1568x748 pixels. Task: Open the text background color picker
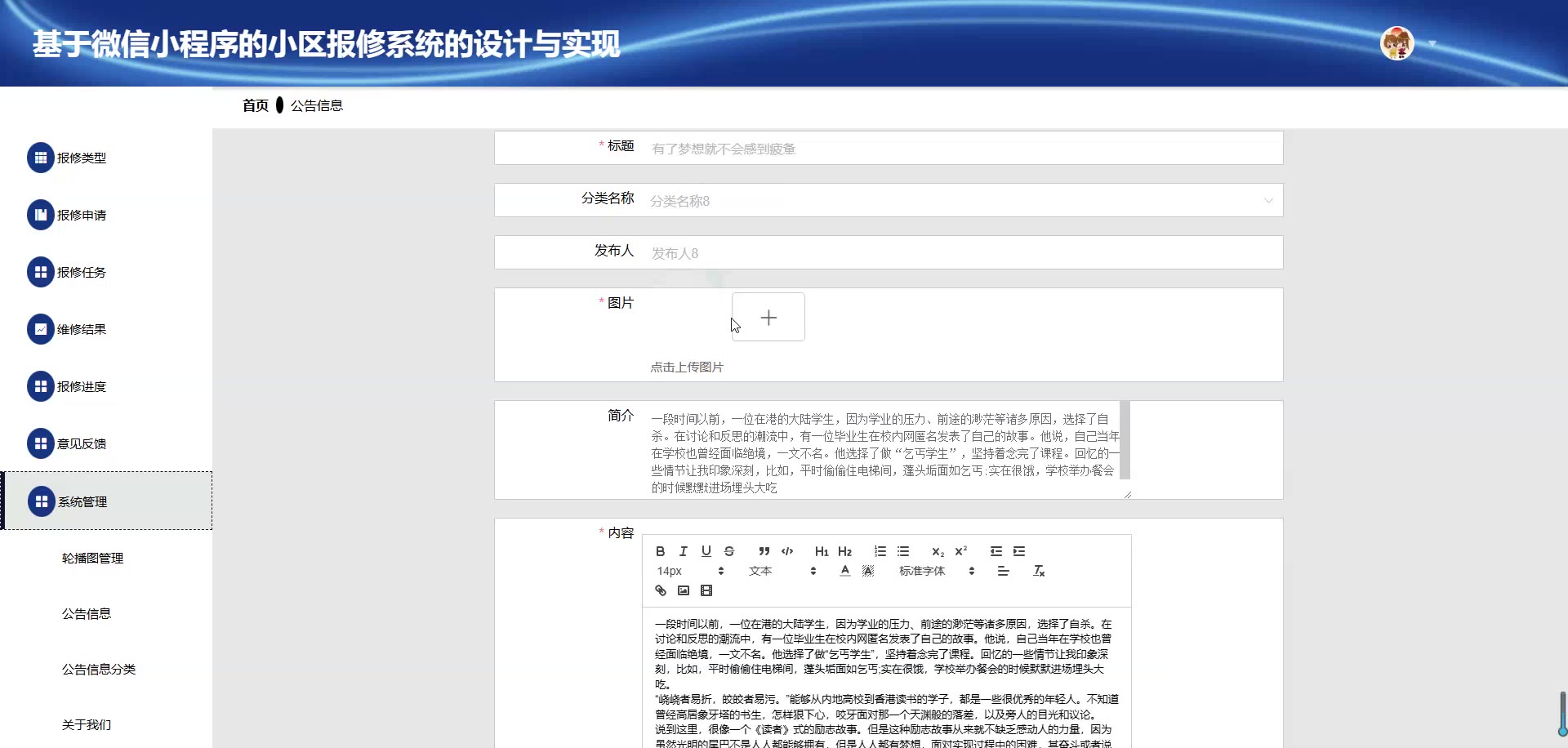868,571
